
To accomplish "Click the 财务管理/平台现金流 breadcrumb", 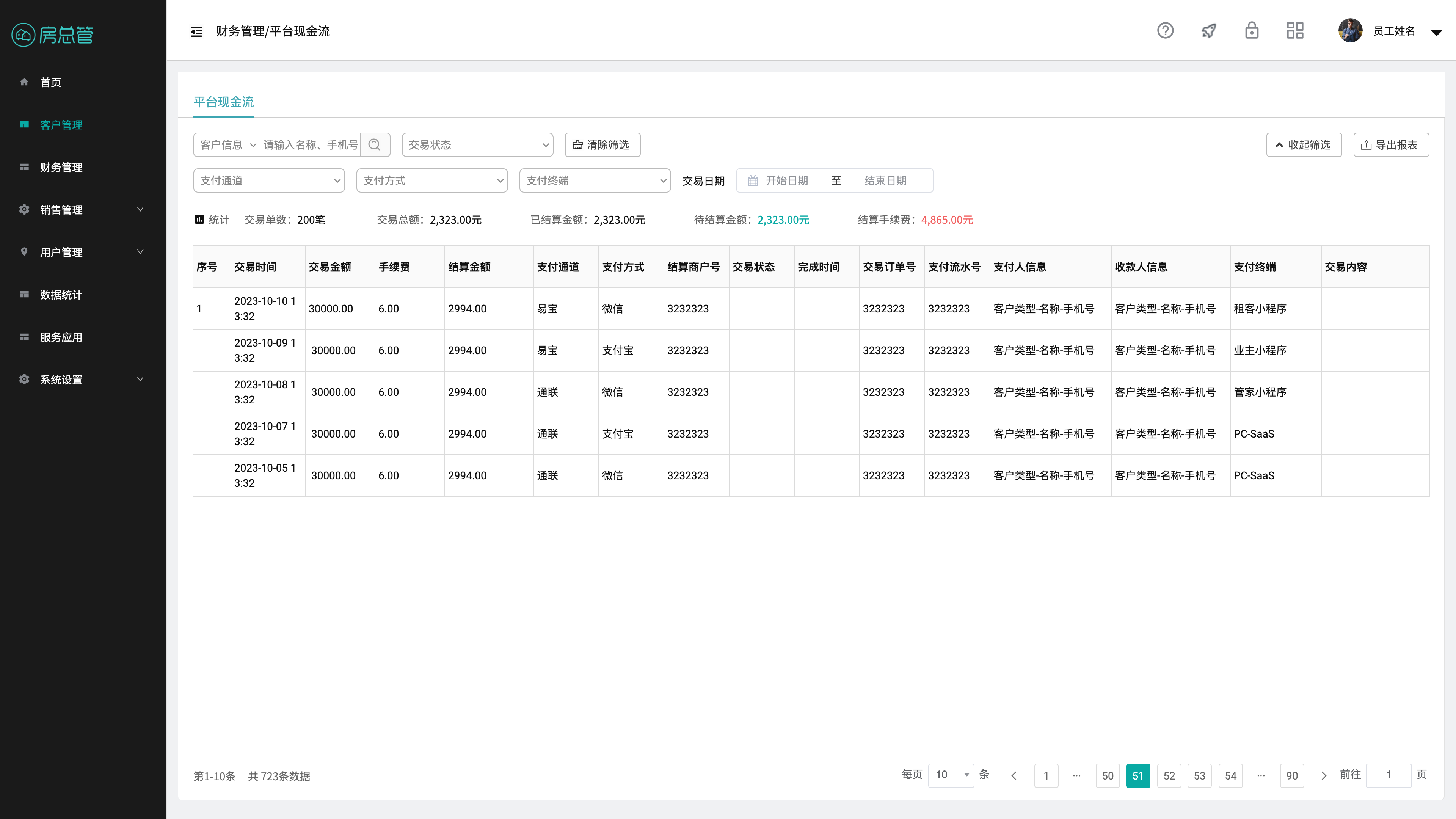I will 273,31.
